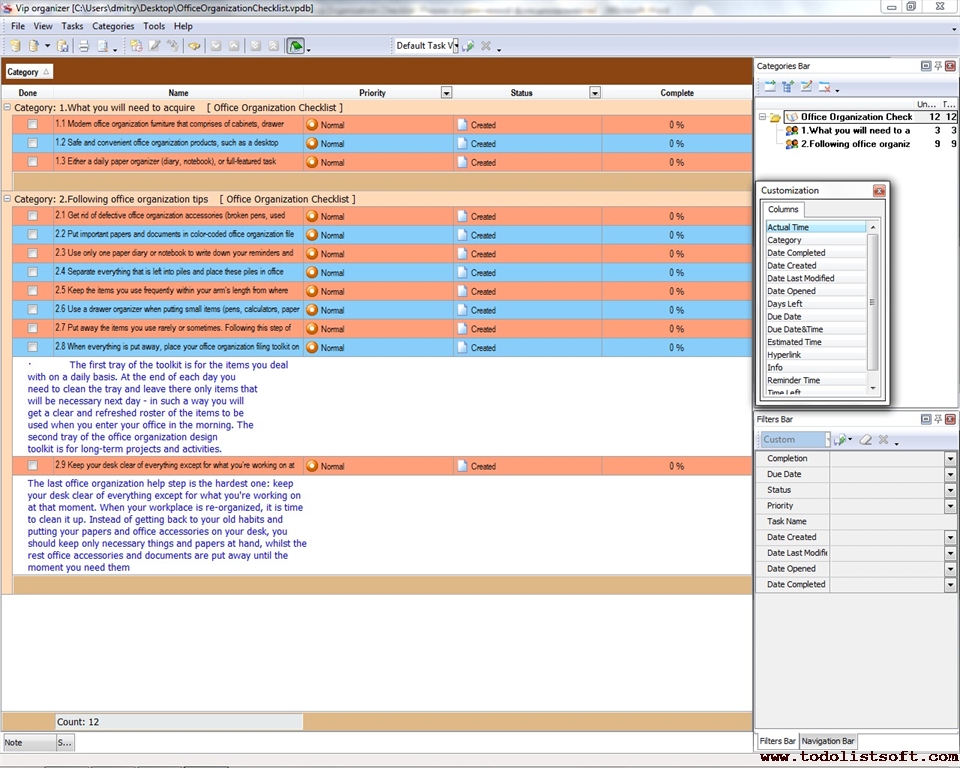Click the Category grouping button

coord(28,72)
